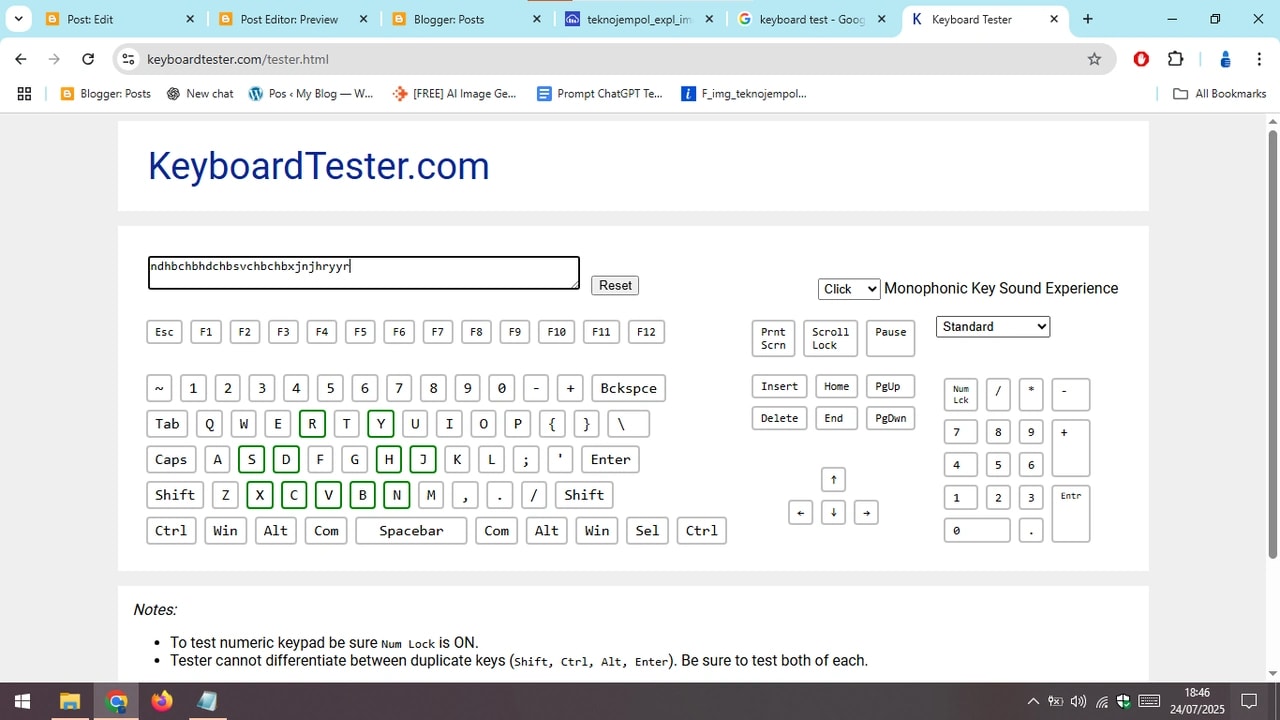Click the Chrome back arrow
Viewport: 1280px width, 720px height.
point(21,59)
